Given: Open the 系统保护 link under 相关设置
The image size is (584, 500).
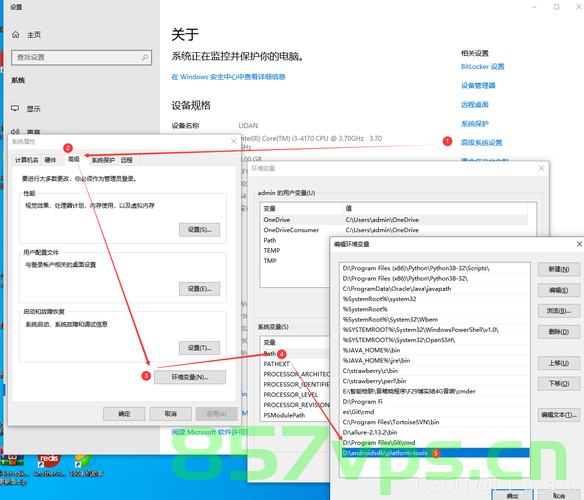Looking at the screenshot, I should [474, 124].
